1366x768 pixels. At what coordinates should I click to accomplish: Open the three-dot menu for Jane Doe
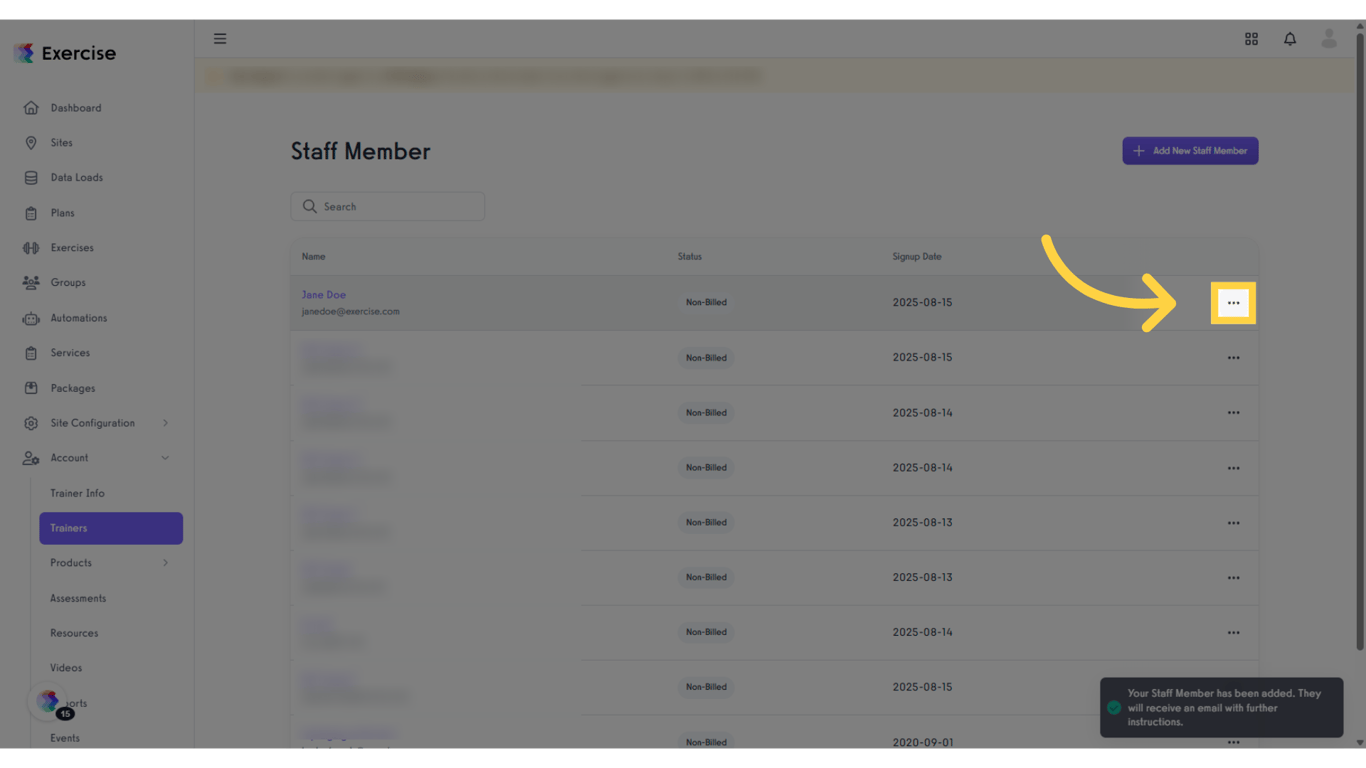1233,303
